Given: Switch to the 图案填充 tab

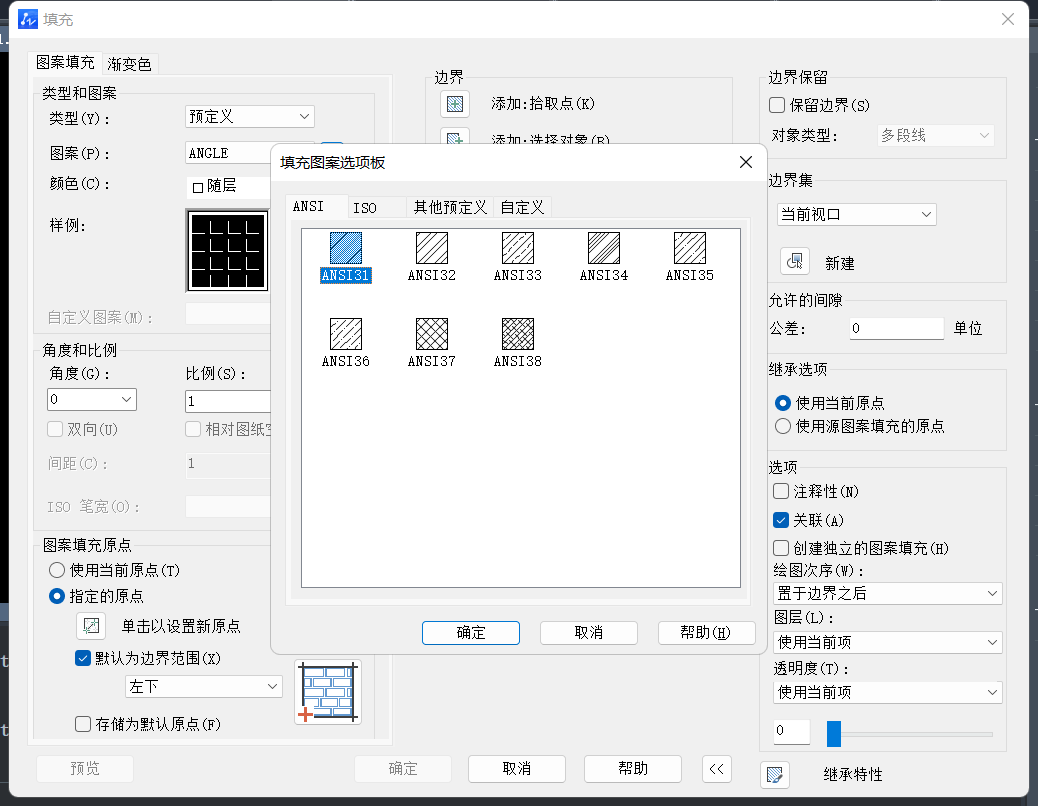Looking at the screenshot, I should point(65,62).
